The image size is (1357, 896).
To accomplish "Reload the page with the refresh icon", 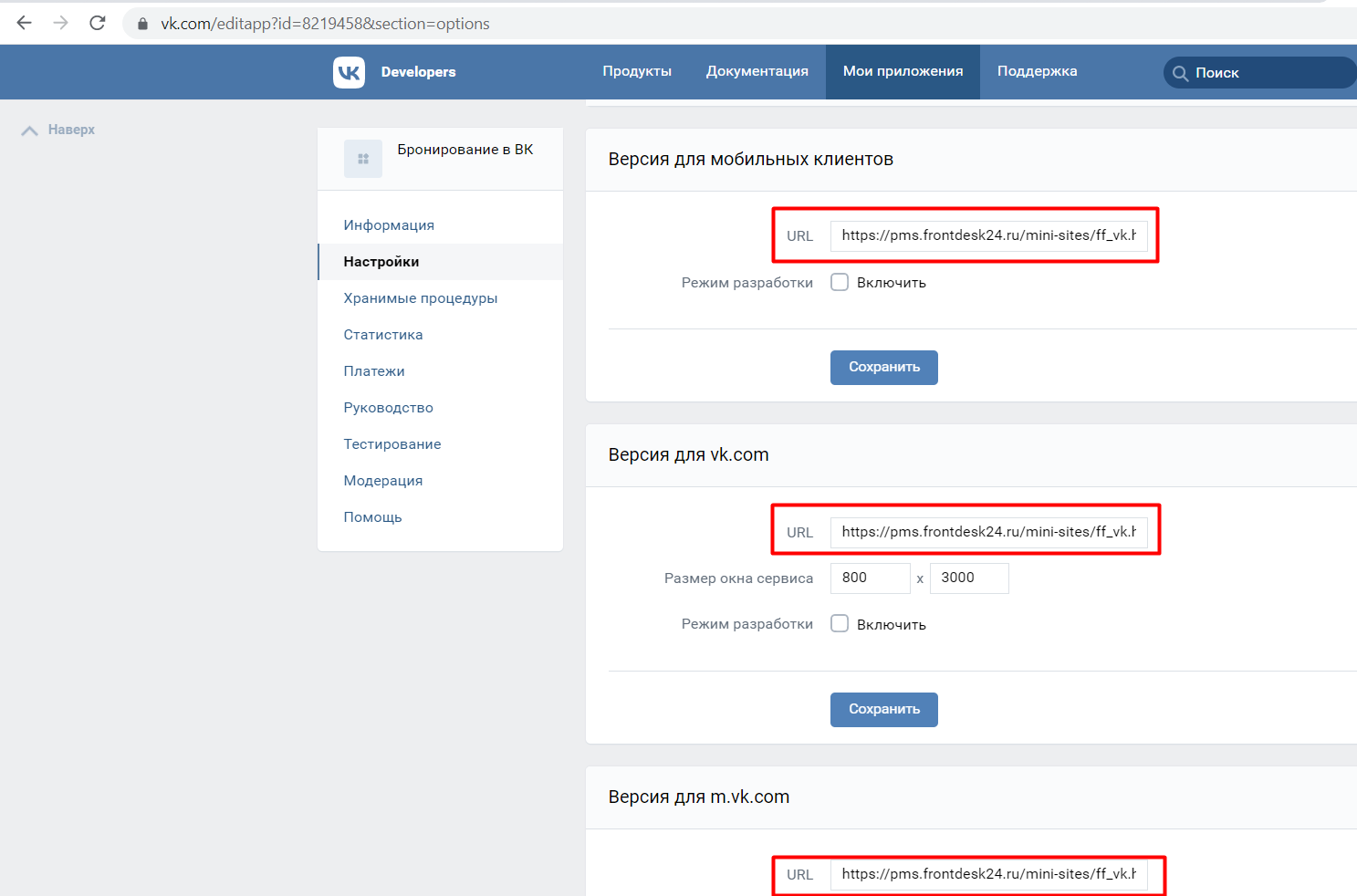I will coord(98,23).
